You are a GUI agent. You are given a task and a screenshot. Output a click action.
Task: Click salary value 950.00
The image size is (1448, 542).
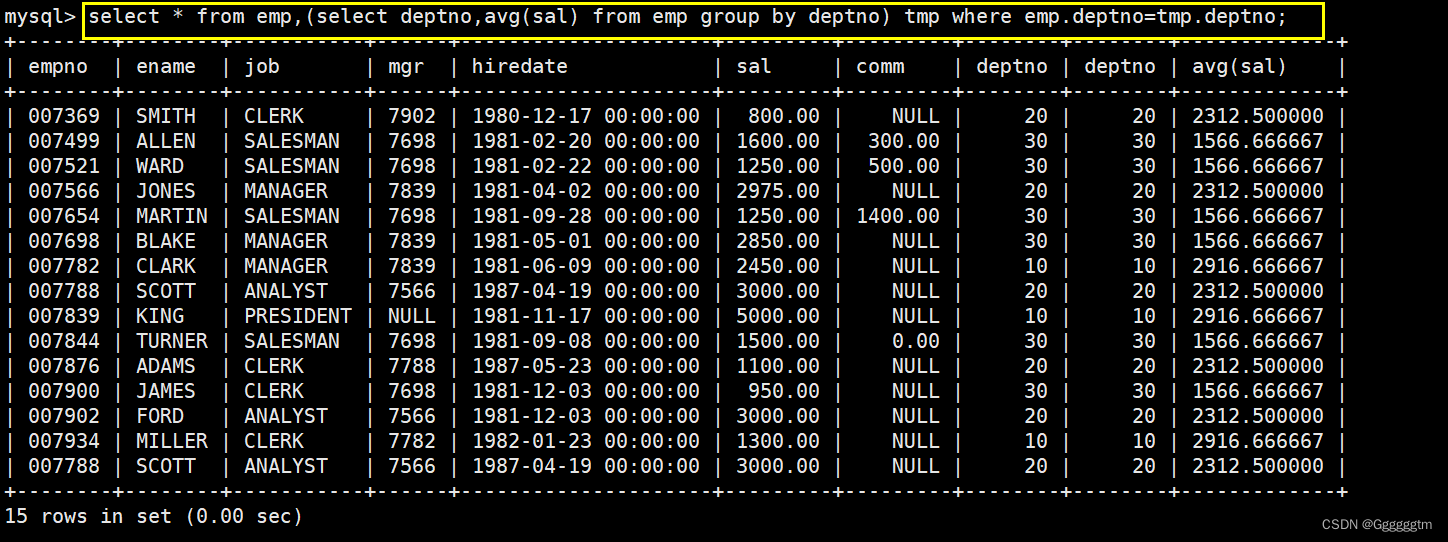(784, 391)
